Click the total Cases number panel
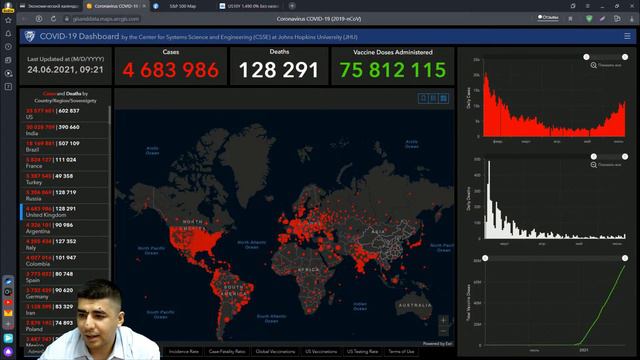Image resolution: width=640 pixels, height=360 pixels. tap(171, 66)
